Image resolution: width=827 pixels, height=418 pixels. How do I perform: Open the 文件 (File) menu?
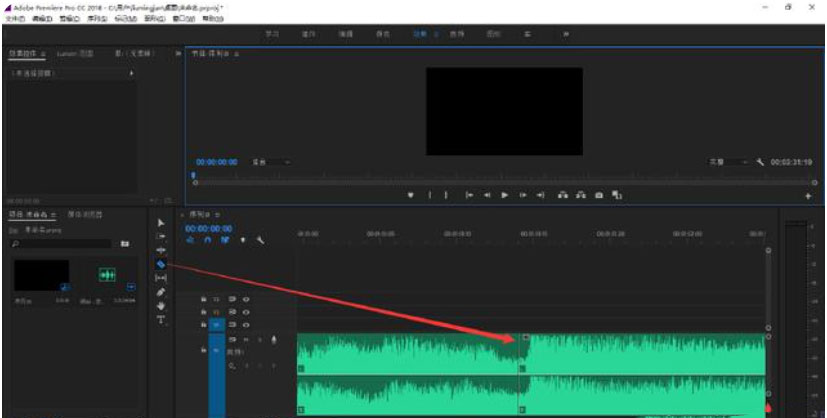[14, 18]
